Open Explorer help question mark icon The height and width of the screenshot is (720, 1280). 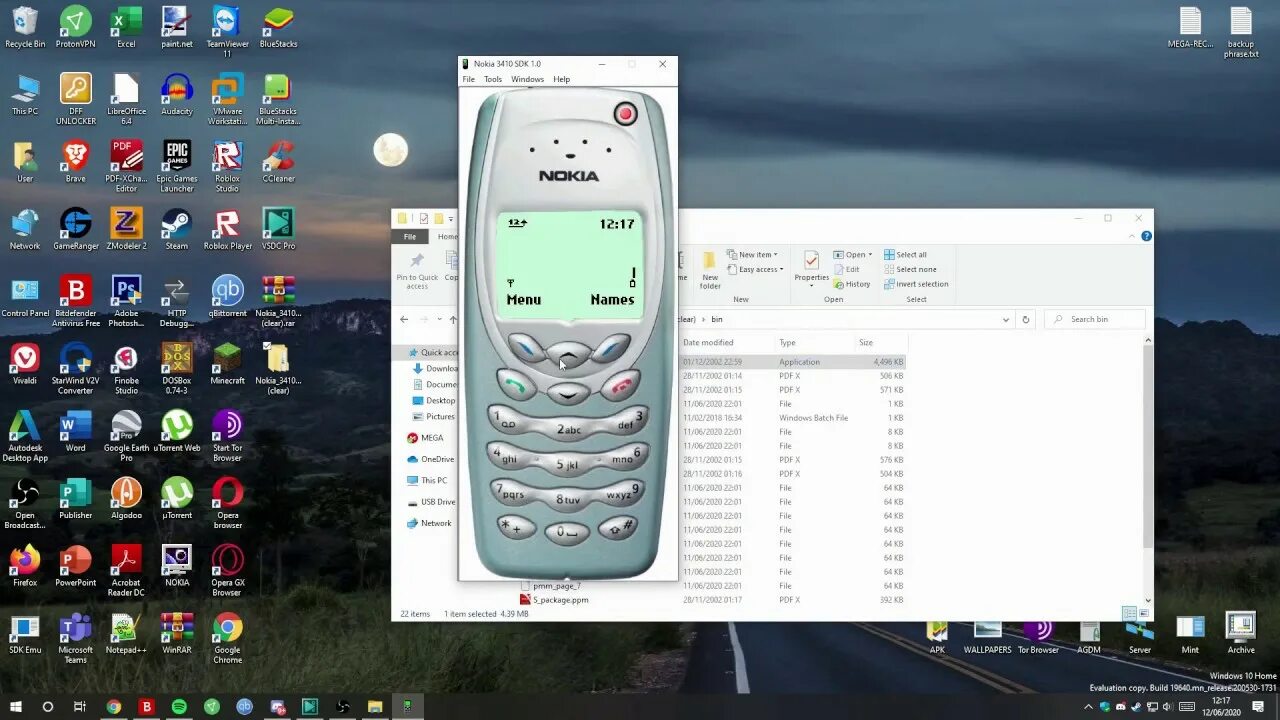[x=1147, y=236]
